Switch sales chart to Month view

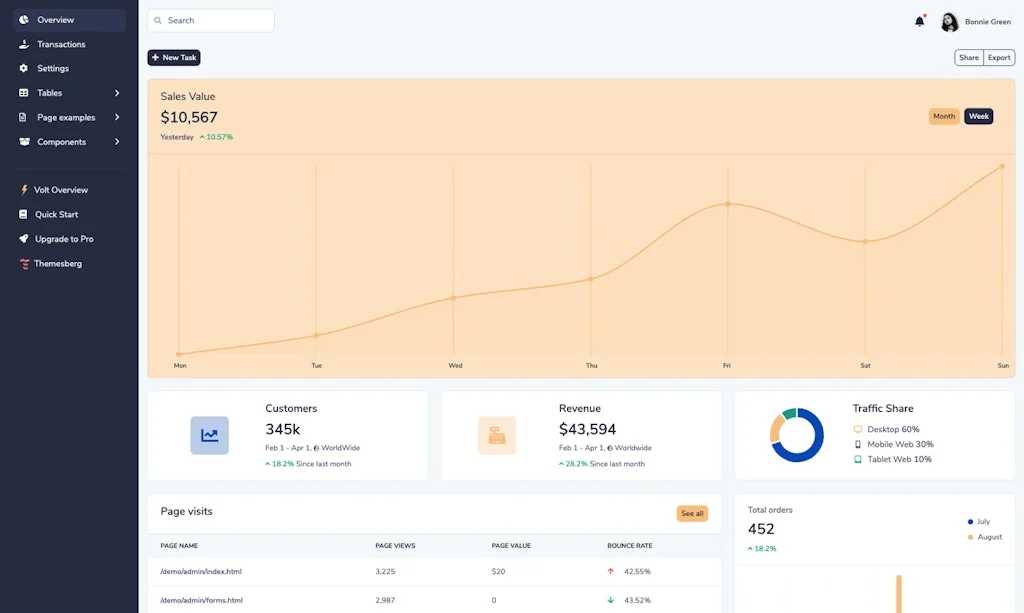pos(943,116)
